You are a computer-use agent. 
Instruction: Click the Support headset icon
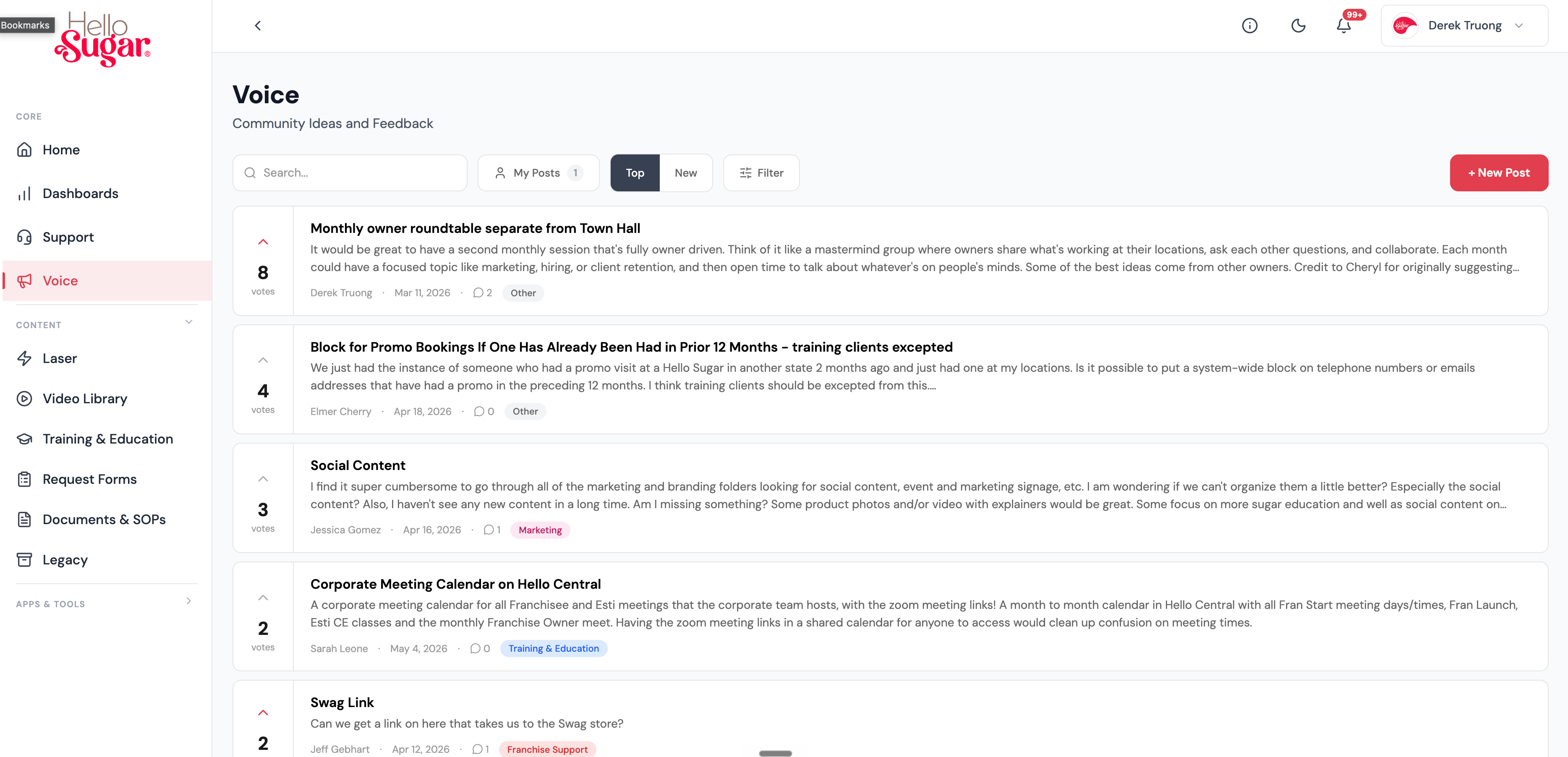pyautogui.click(x=24, y=238)
